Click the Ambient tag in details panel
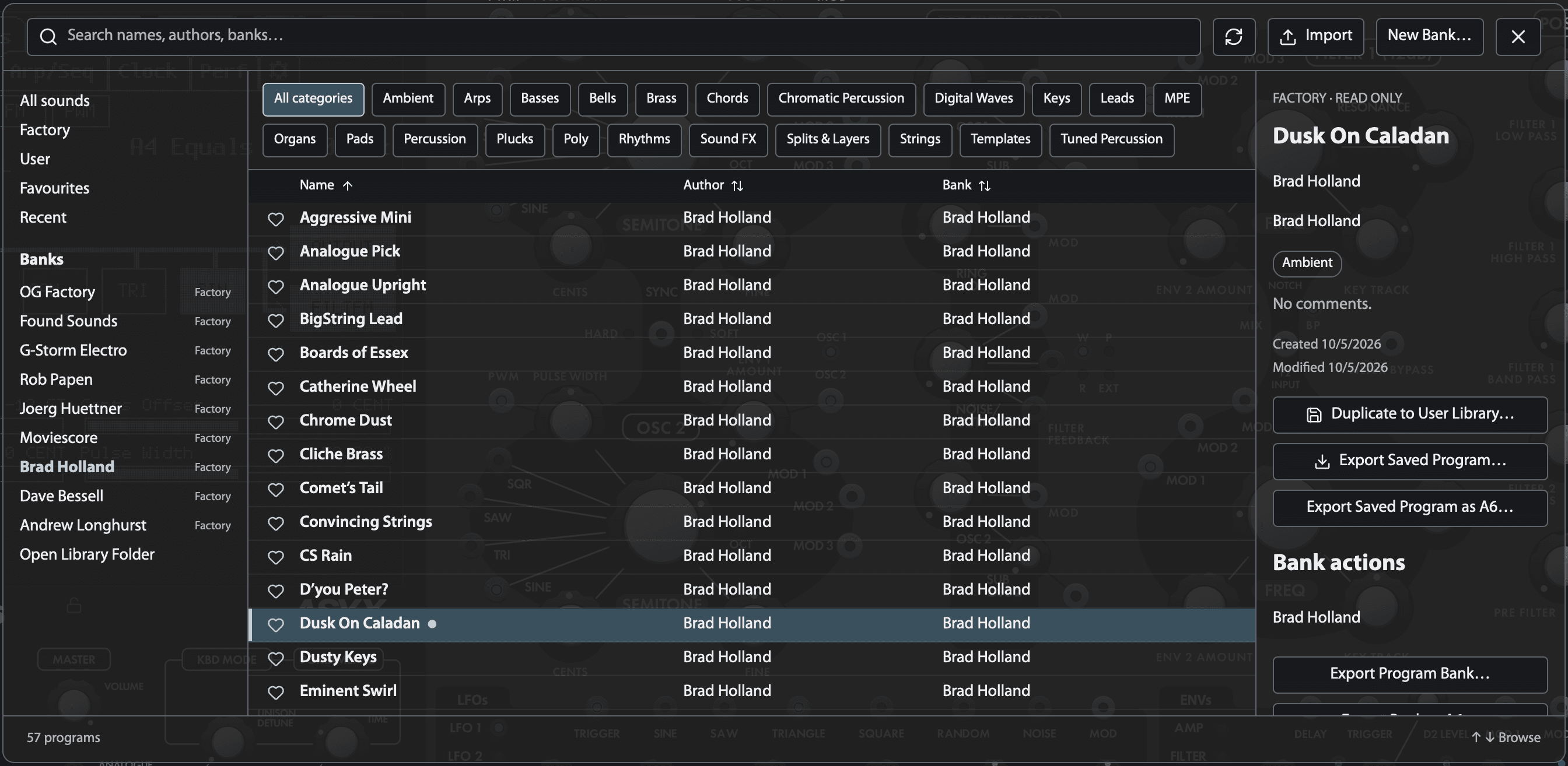Image resolution: width=1568 pixels, height=766 pixels. (1307, 263)
